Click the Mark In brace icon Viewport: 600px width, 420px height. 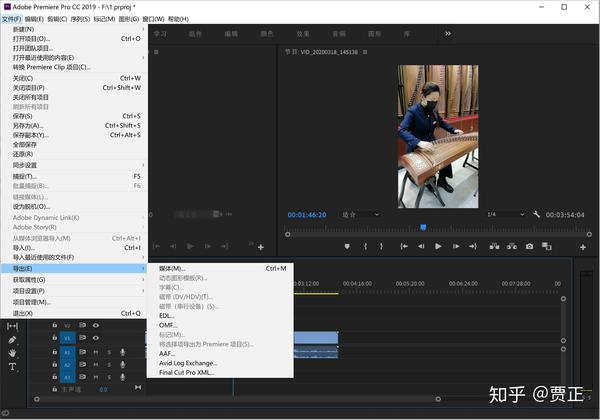click(365, 246)
